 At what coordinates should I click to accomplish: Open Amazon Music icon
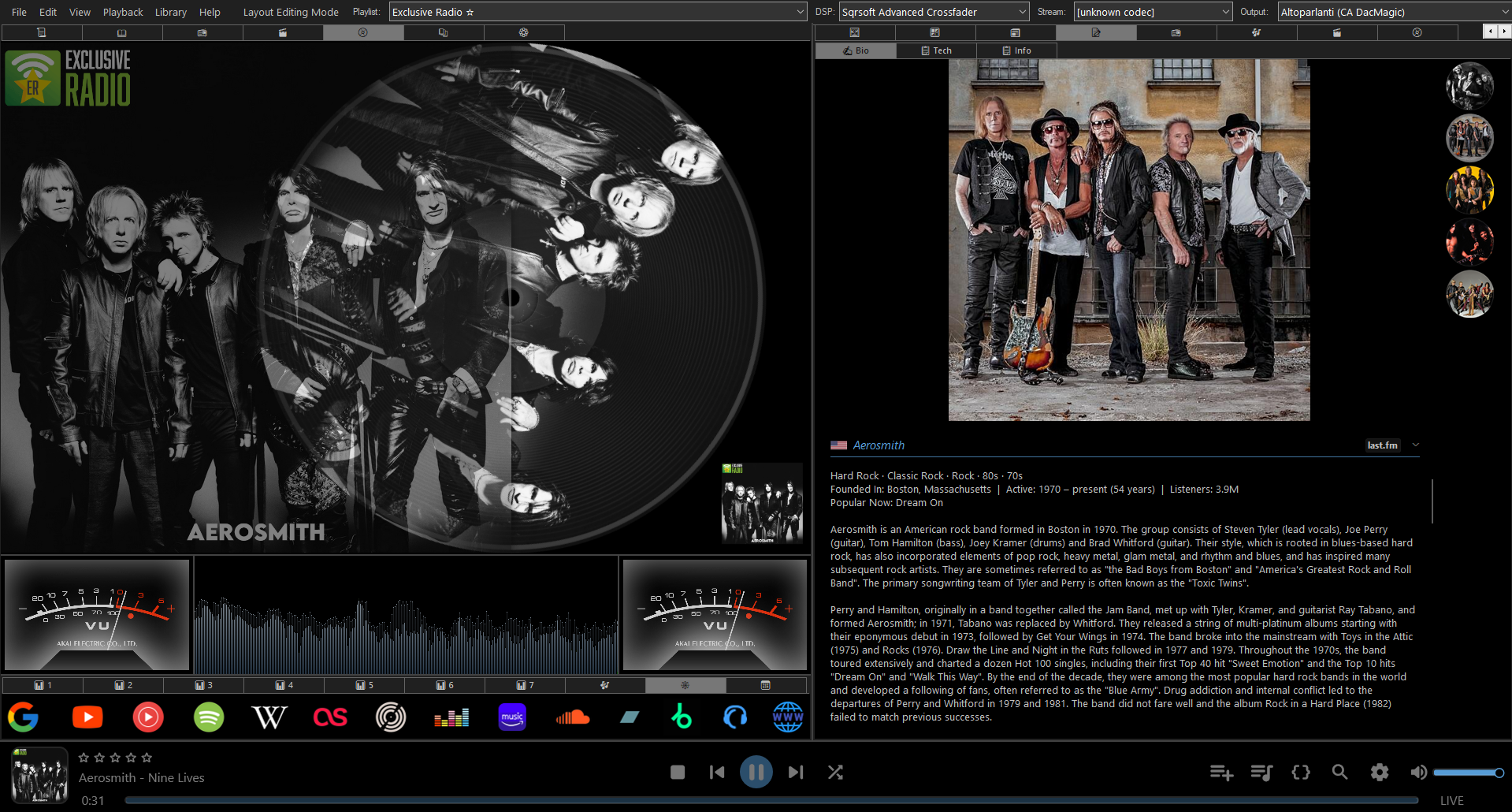coord(512,717)
